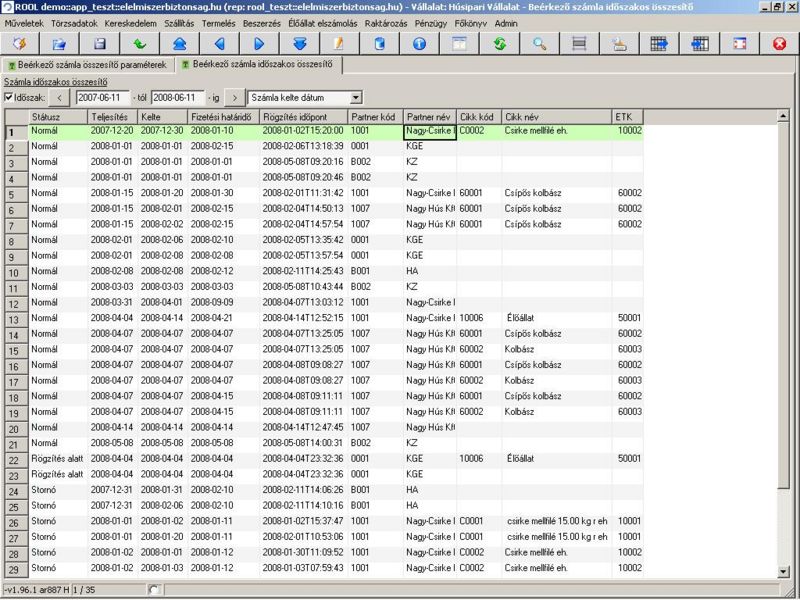Click the blue info toolbar icon
This screenshot has height=600, width=800.
pyautogui.click(x=419, y=44)
